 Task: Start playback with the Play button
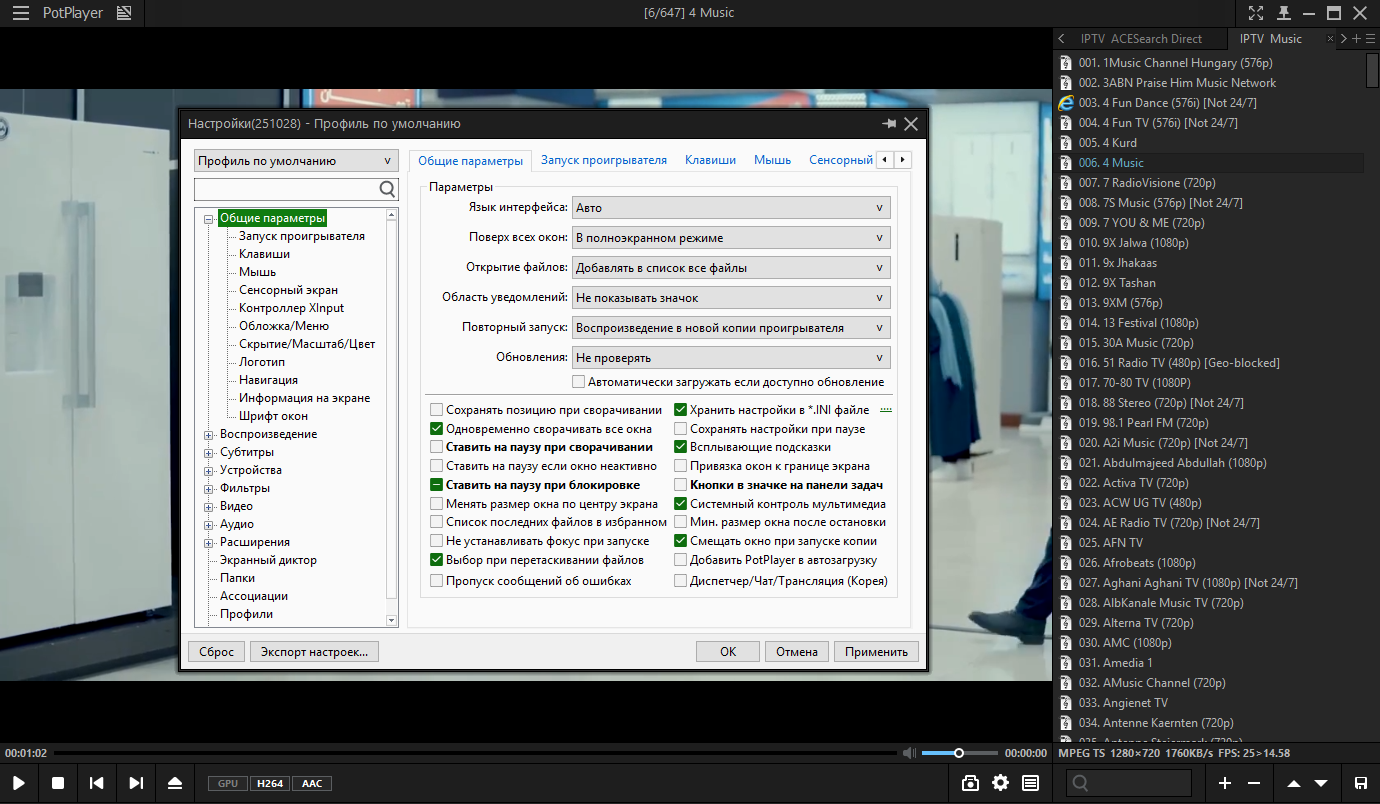[x=19, y=783]
